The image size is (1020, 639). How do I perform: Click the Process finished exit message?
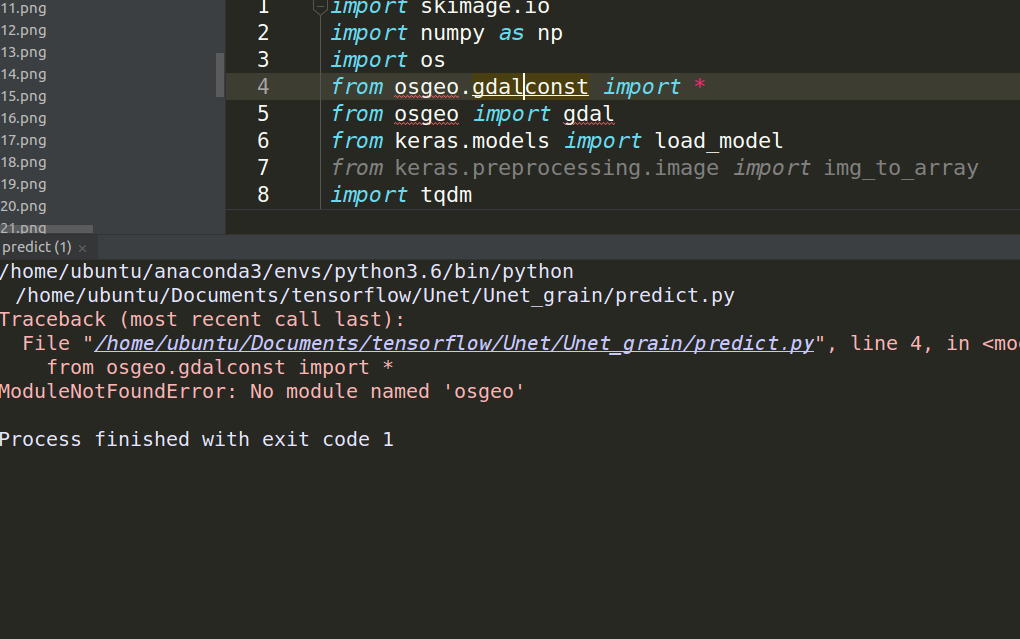[x=197, y=438]
